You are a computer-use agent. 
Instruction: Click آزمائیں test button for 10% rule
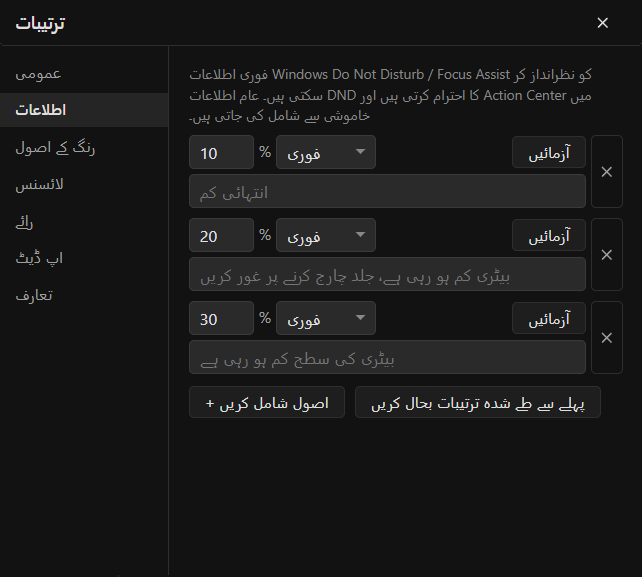549,152
